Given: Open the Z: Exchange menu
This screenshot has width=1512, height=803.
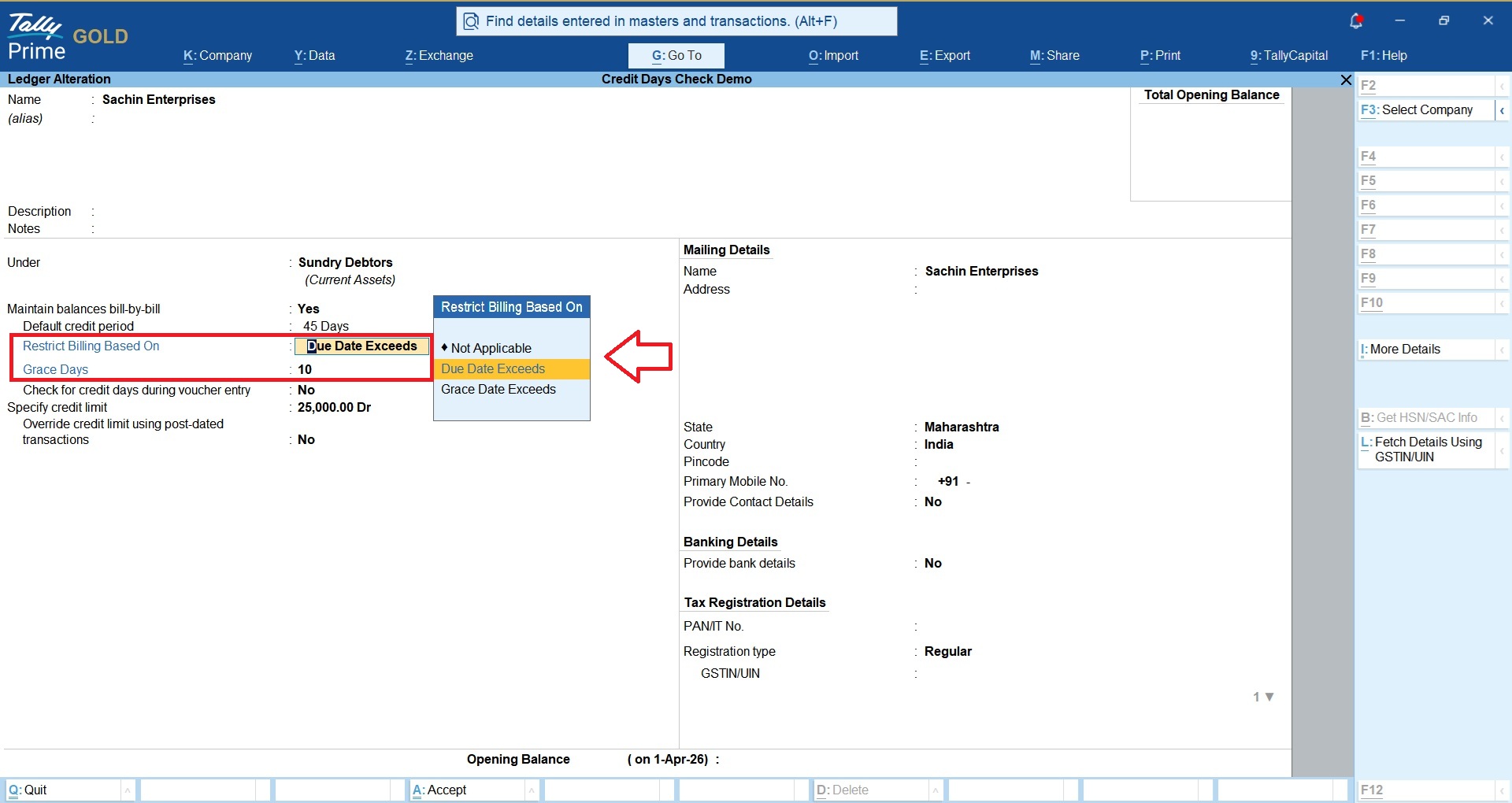Looking at the screenshot, I should (x=439, y=56).
